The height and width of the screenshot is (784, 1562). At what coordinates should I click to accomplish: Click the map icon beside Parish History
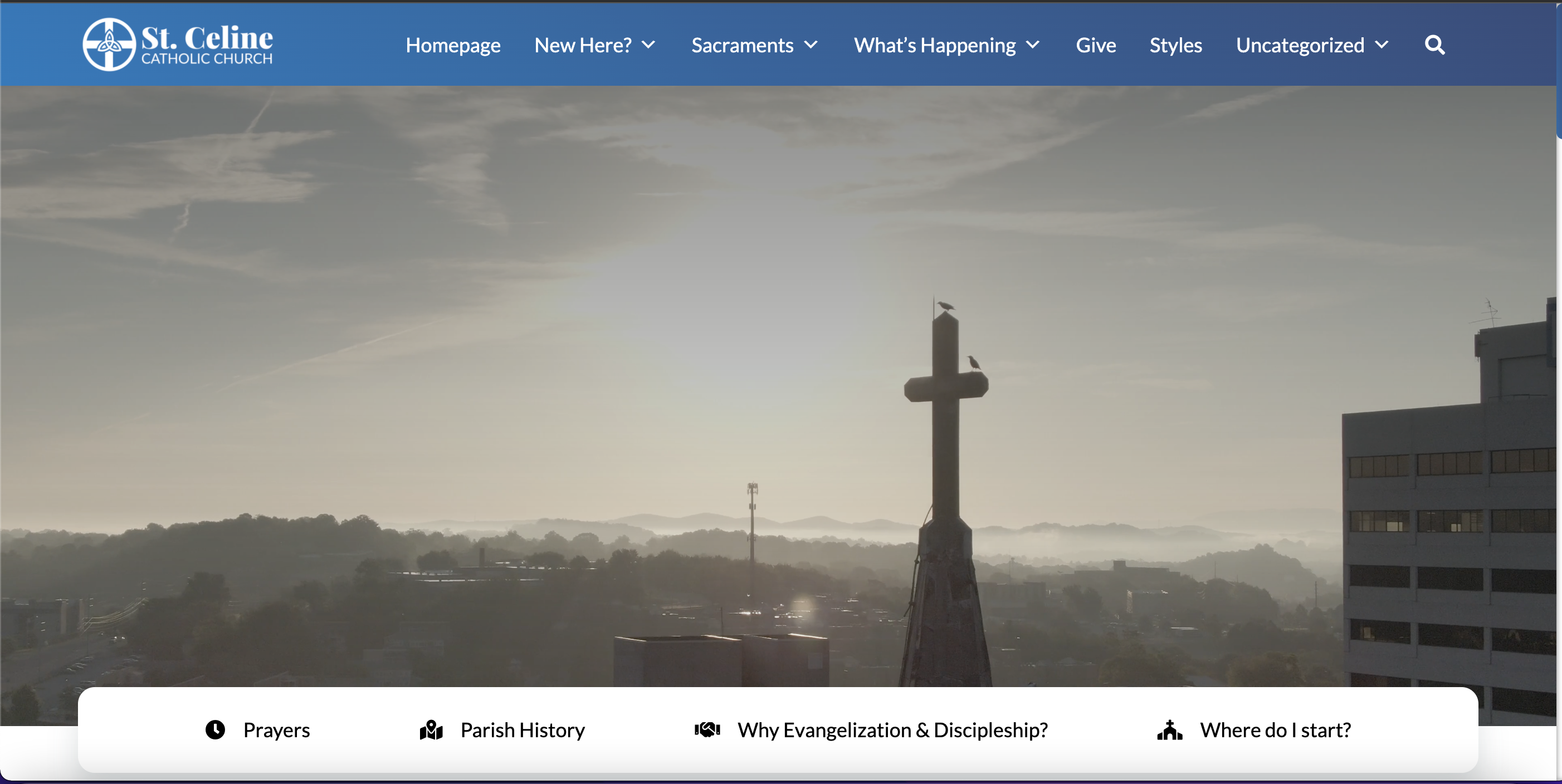tap(431, 729)
